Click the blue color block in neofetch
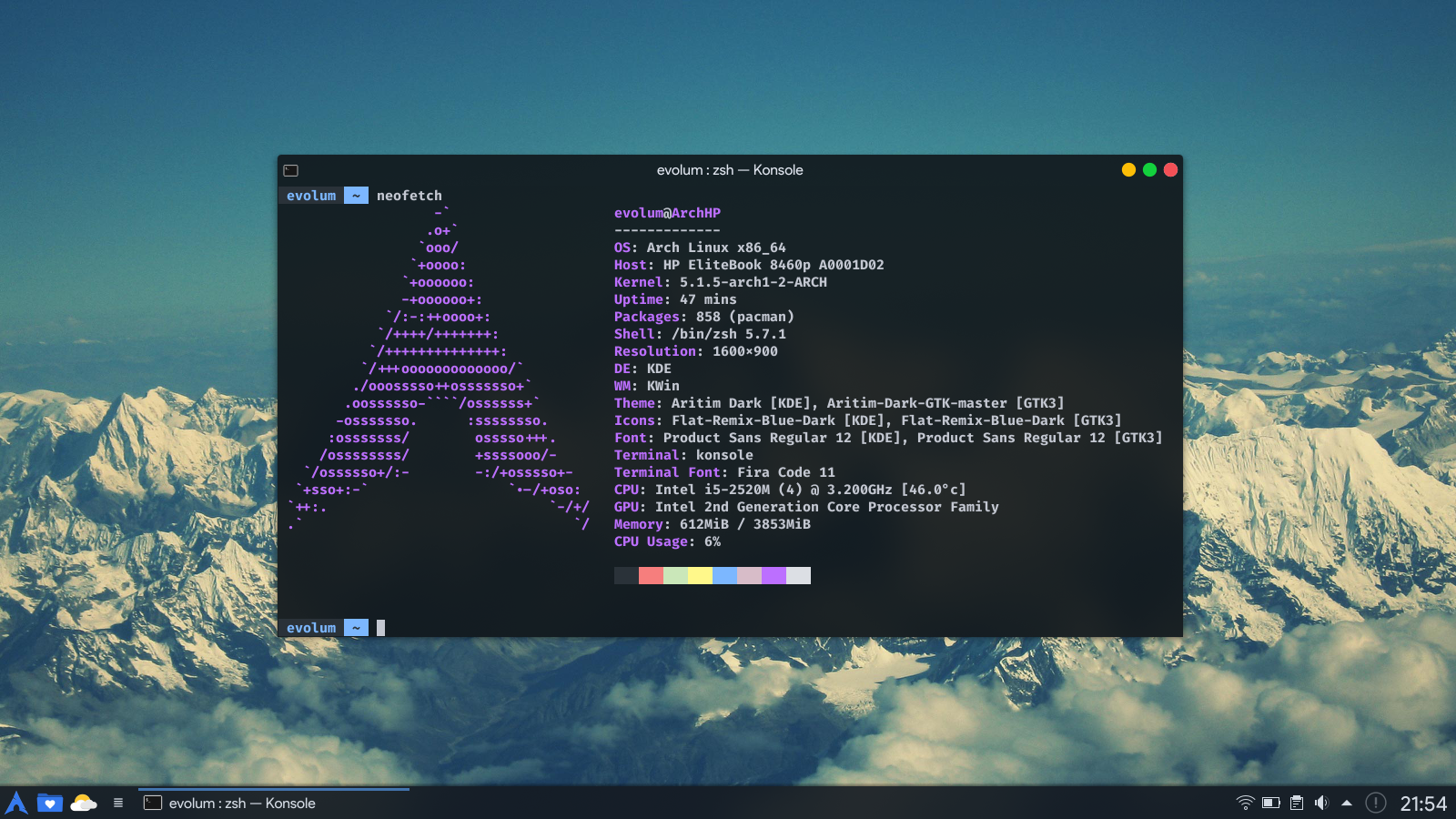Viewport: 1456px width, 819px height. (x=724, y=575)
